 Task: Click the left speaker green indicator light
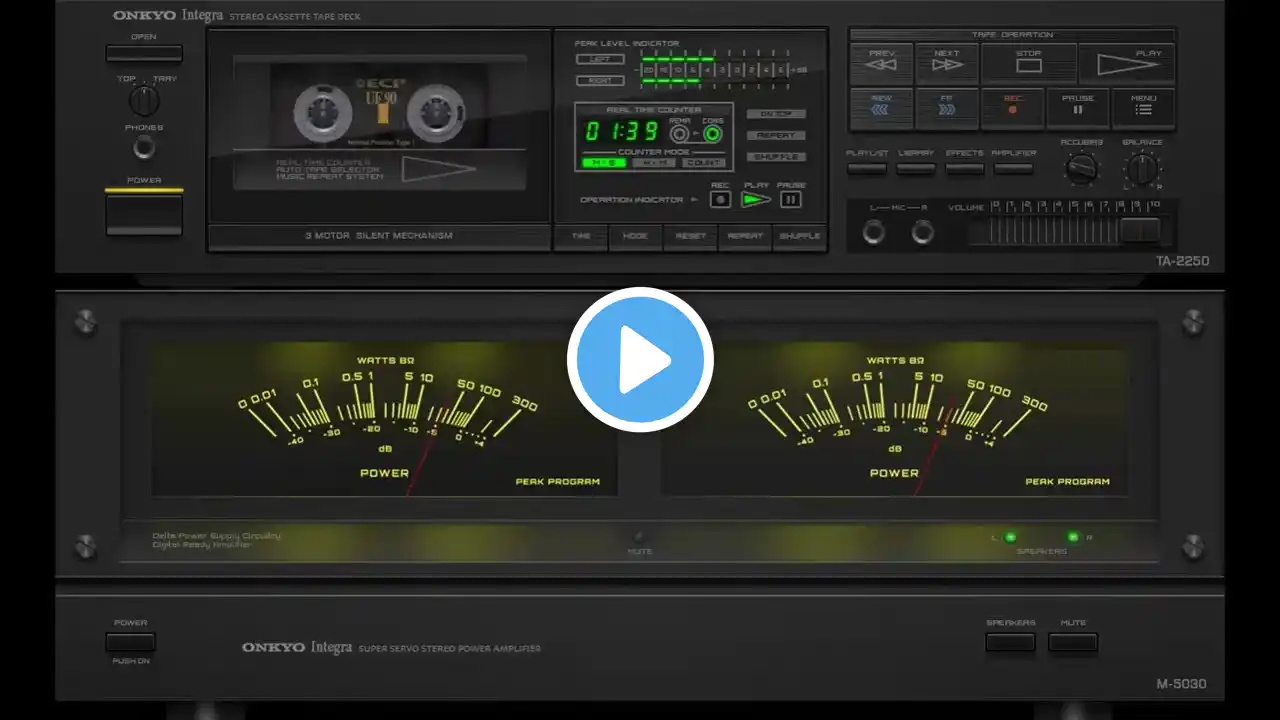1010,537
